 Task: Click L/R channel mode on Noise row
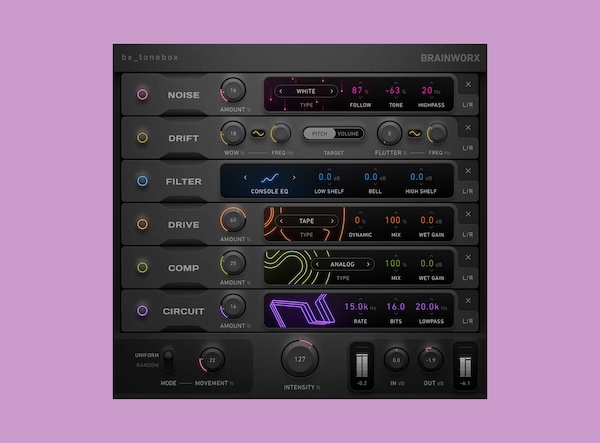468,105
